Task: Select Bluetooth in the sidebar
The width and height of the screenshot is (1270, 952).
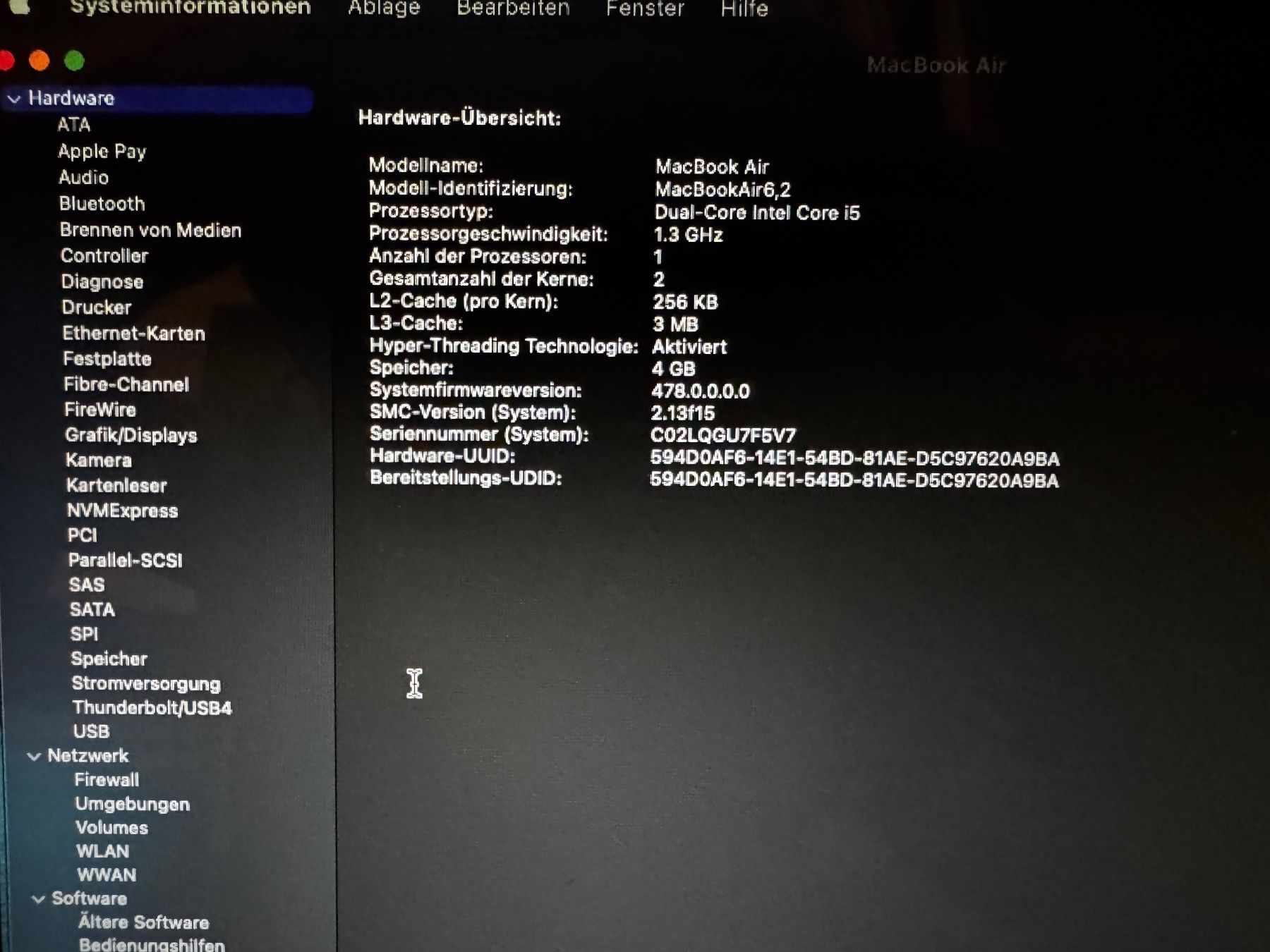Action: (x=102, y=204)
